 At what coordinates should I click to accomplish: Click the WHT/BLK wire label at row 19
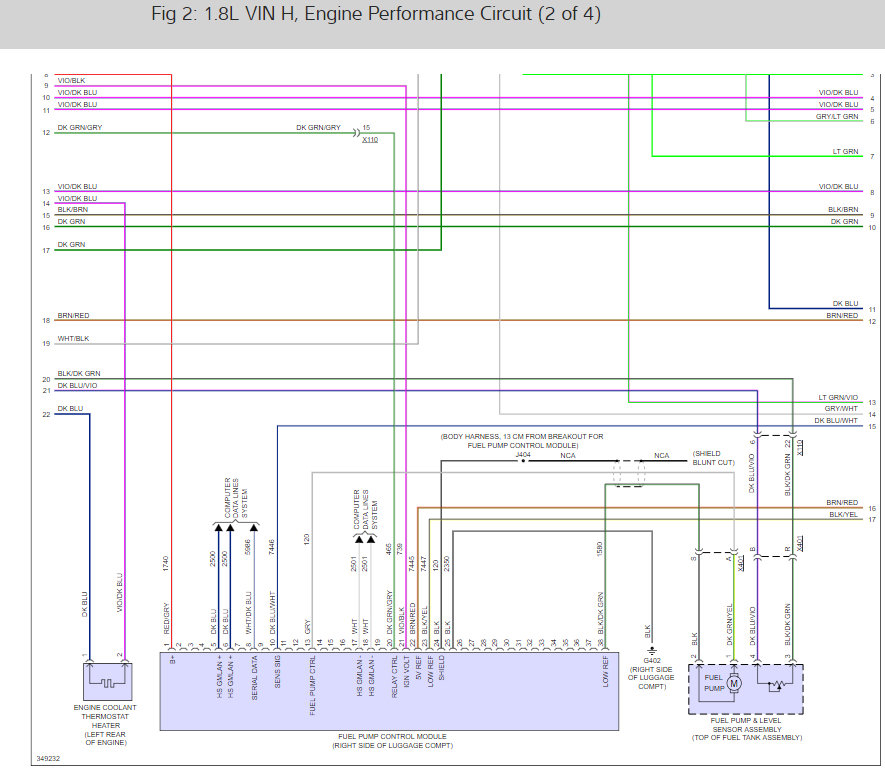coord(73,339)
